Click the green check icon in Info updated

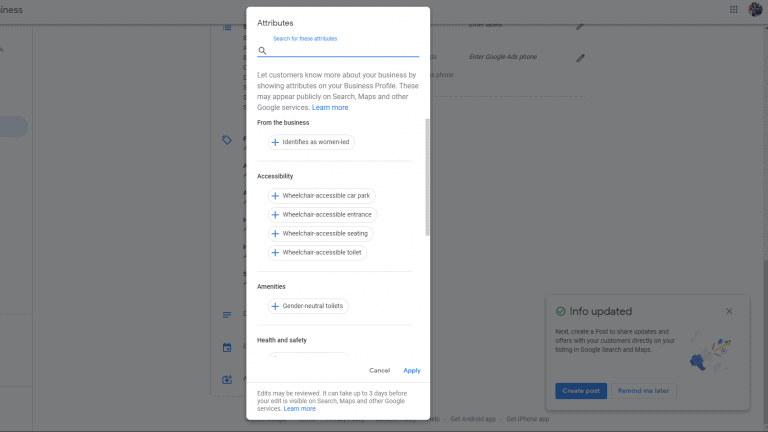click(560, 312)
